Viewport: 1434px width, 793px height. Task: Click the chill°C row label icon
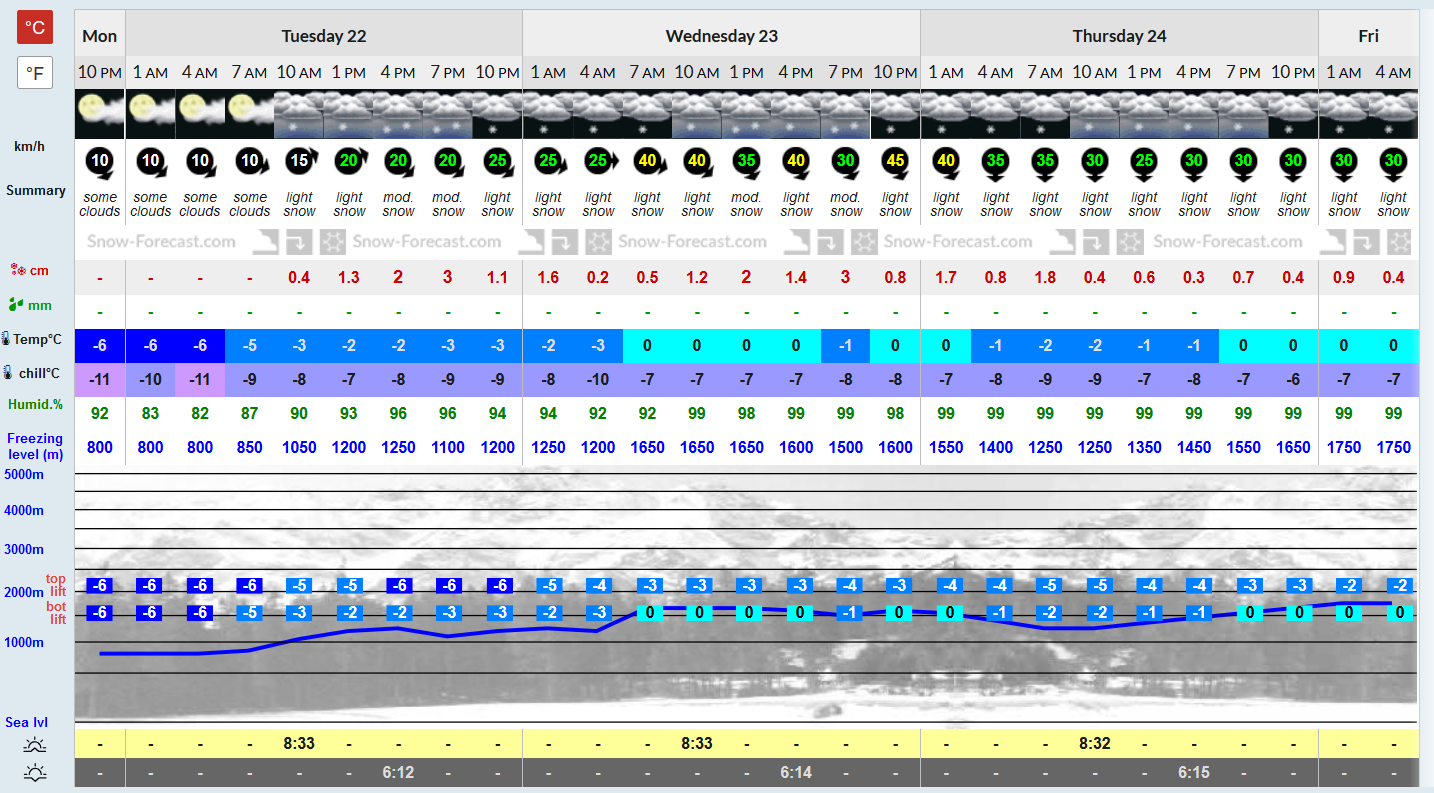(7, 373)
